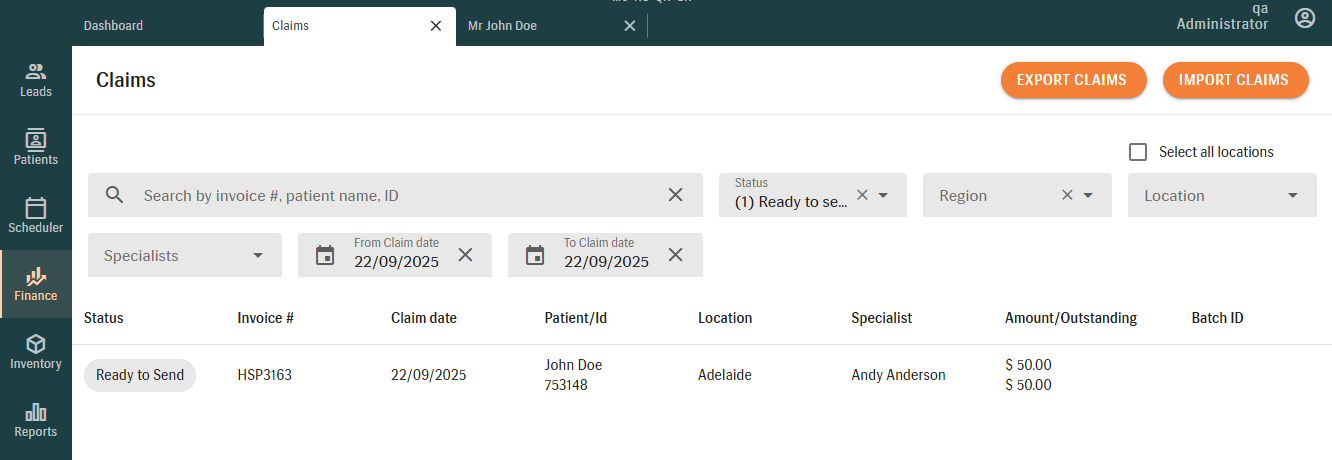Go to Patients in the sidebar
The width and height of the screenshot is (1332, 460).
point(36,148)
